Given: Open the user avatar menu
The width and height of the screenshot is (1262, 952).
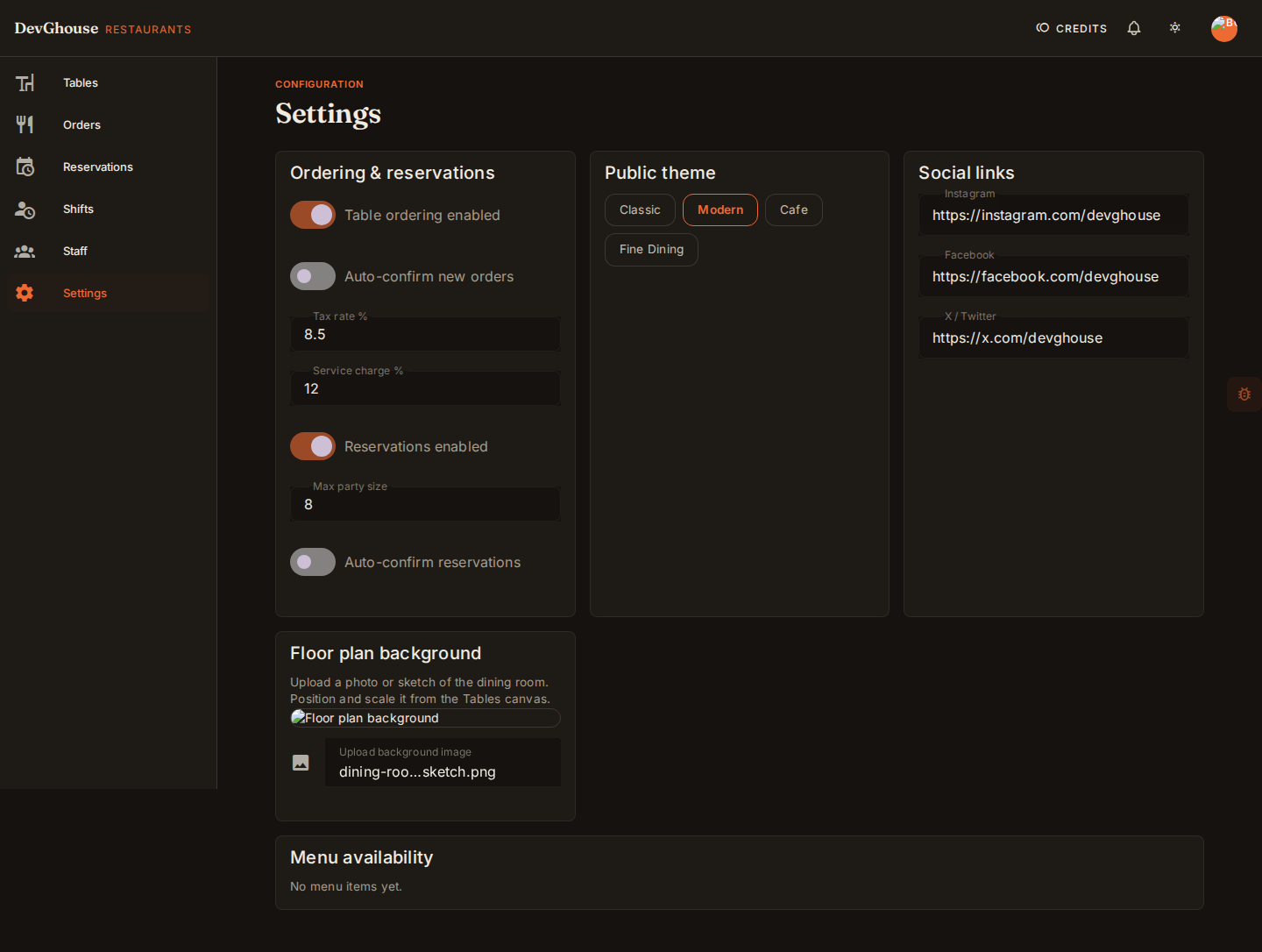Looking at the screenshot, I should [x=1224, y=28].
